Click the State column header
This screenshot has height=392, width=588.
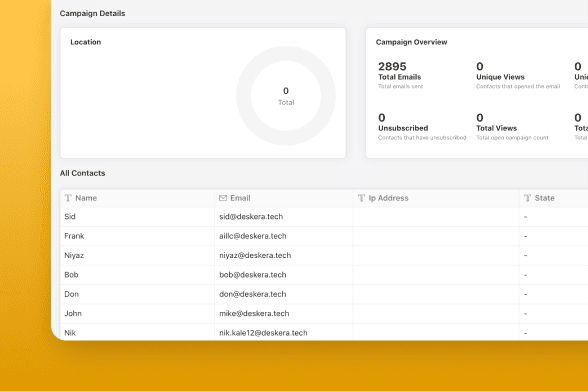point(544,198)
